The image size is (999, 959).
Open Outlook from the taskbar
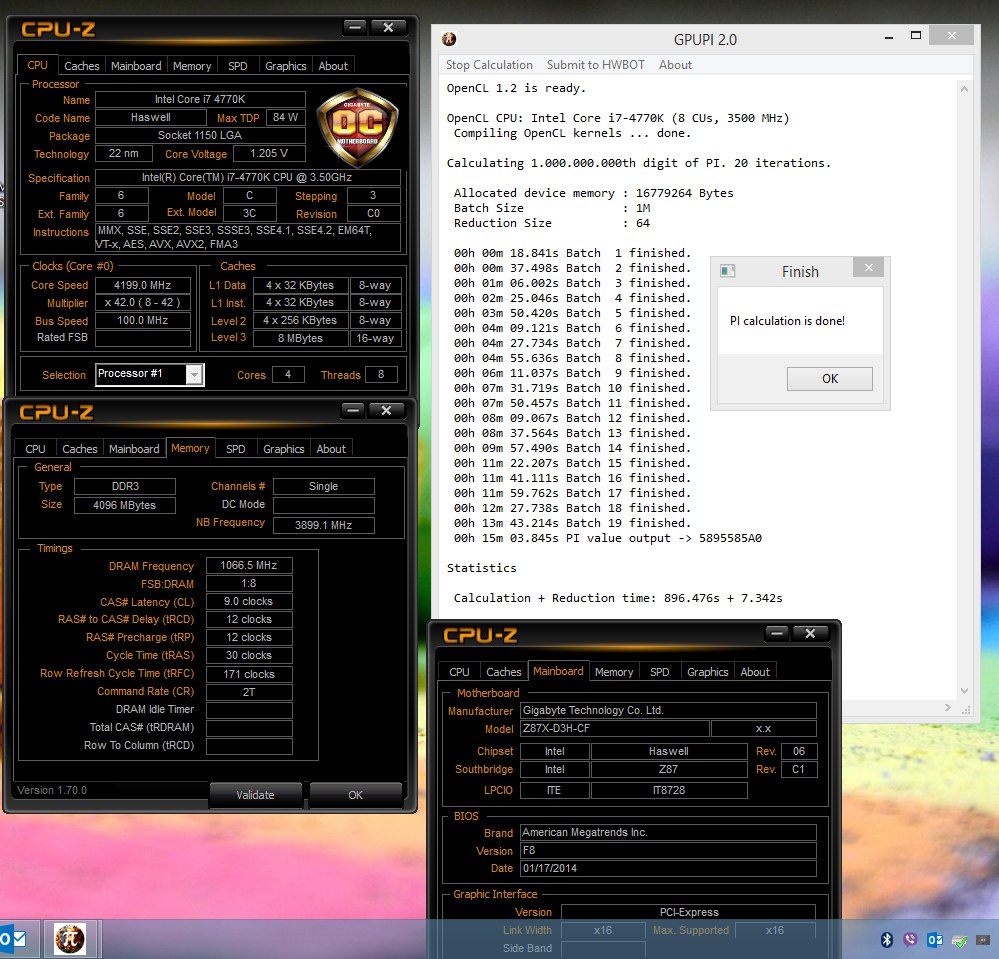point(14,939)
